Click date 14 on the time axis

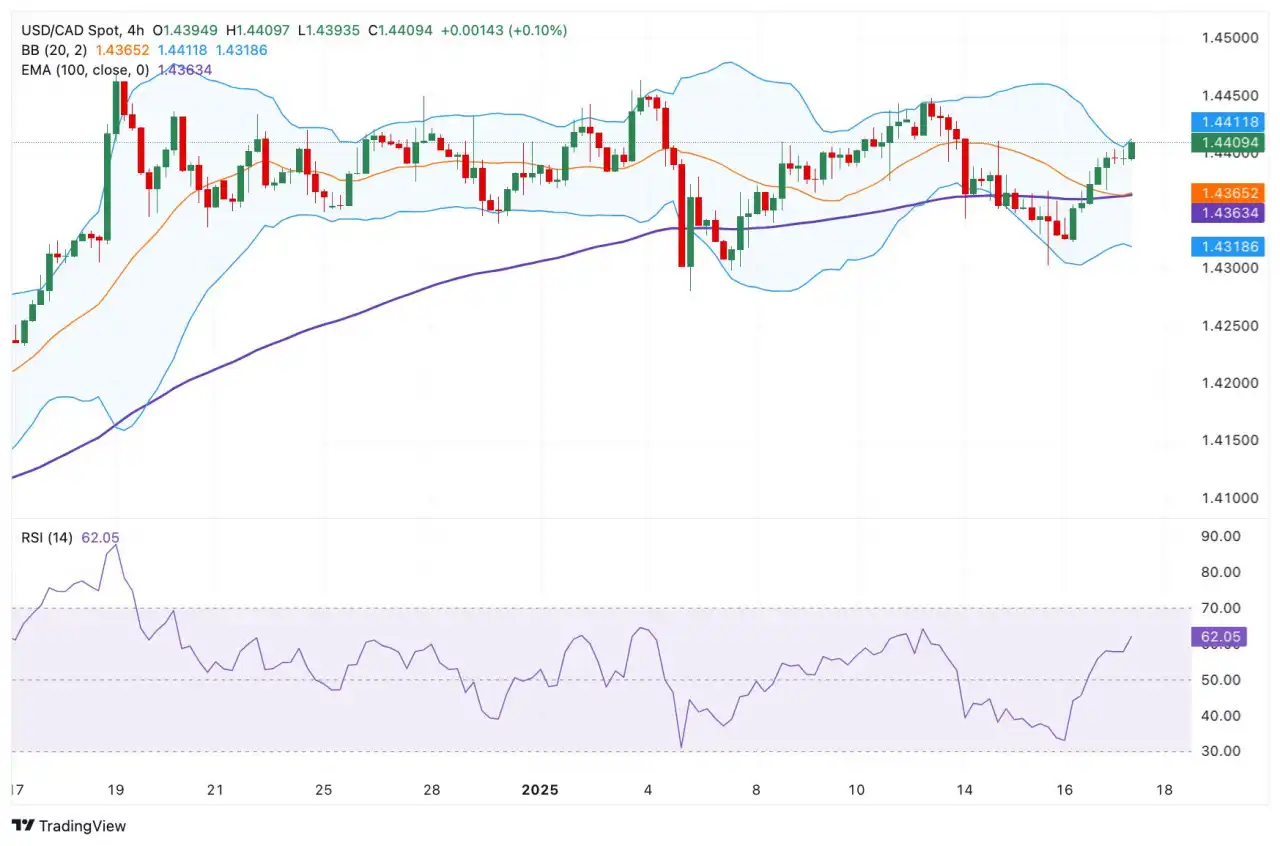(x=965, y=790)
